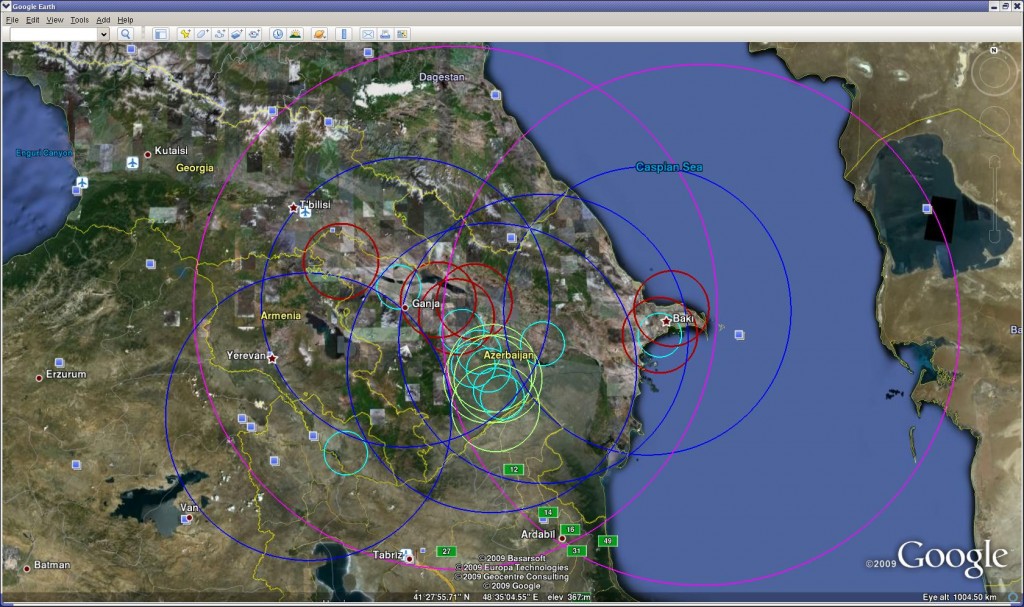Select the Add Path tool
Screen dimensions: 1024x607
[219, 34]
